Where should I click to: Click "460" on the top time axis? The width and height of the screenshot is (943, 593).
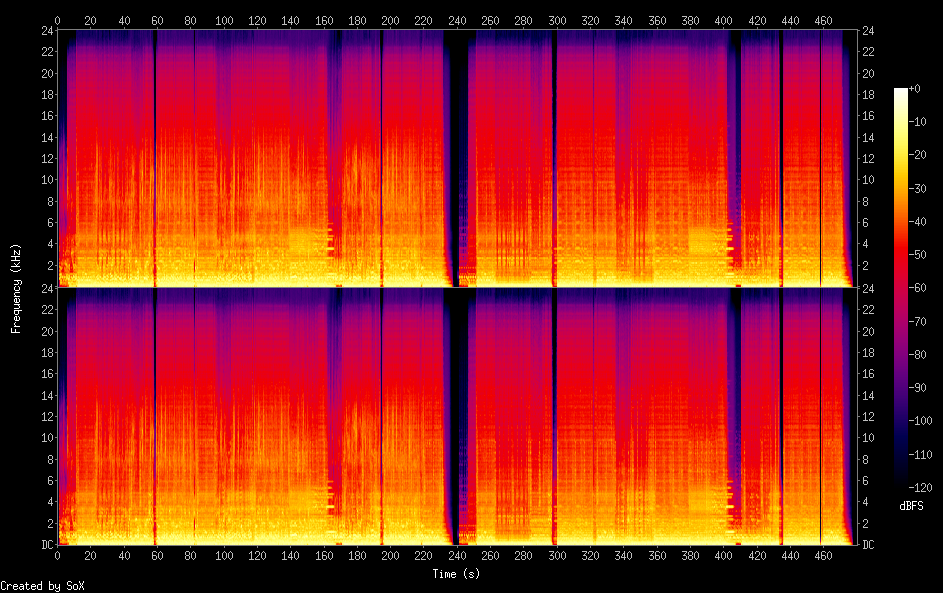pos(823,21)
